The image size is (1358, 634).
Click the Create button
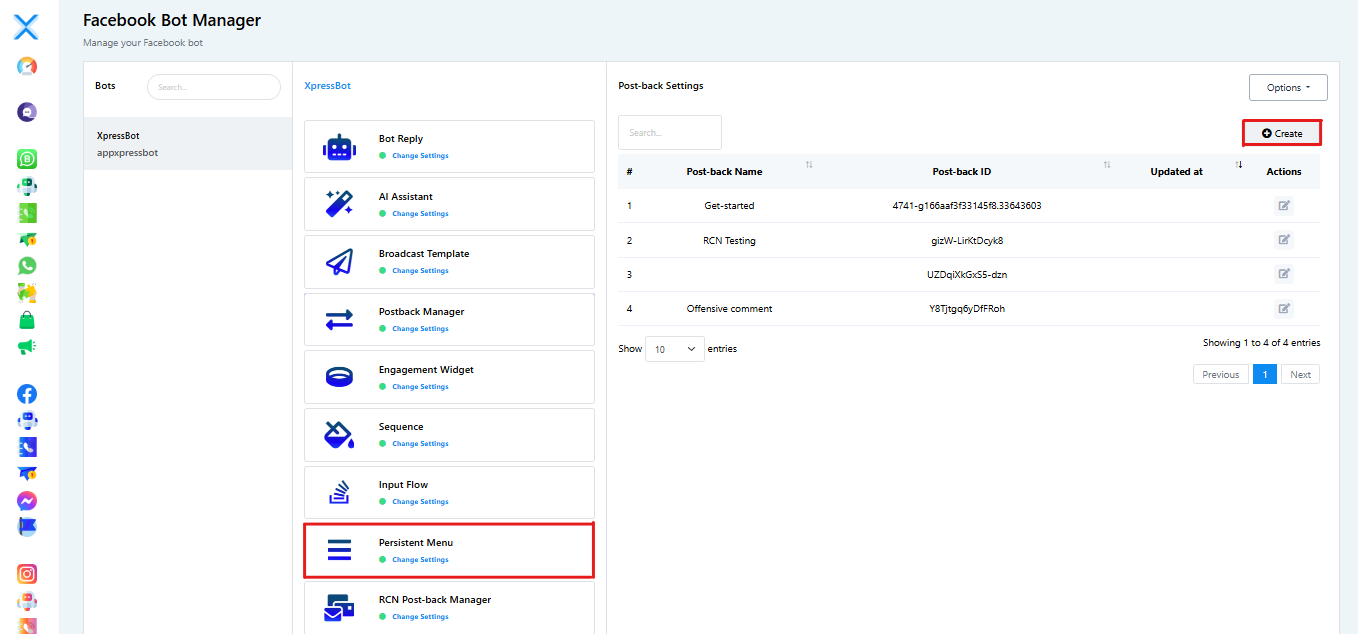pos(1282,133)
